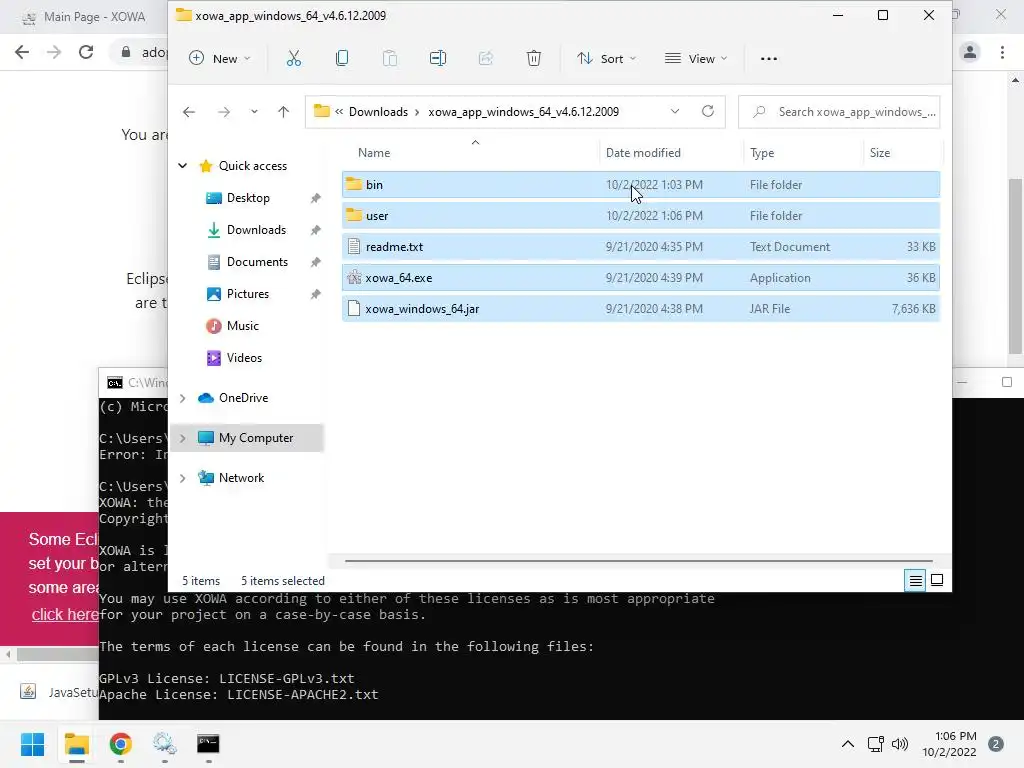Show hidden system tray icons
Image resolution: width=1024 pixels, height=768 pixels.
click(848, 744)
